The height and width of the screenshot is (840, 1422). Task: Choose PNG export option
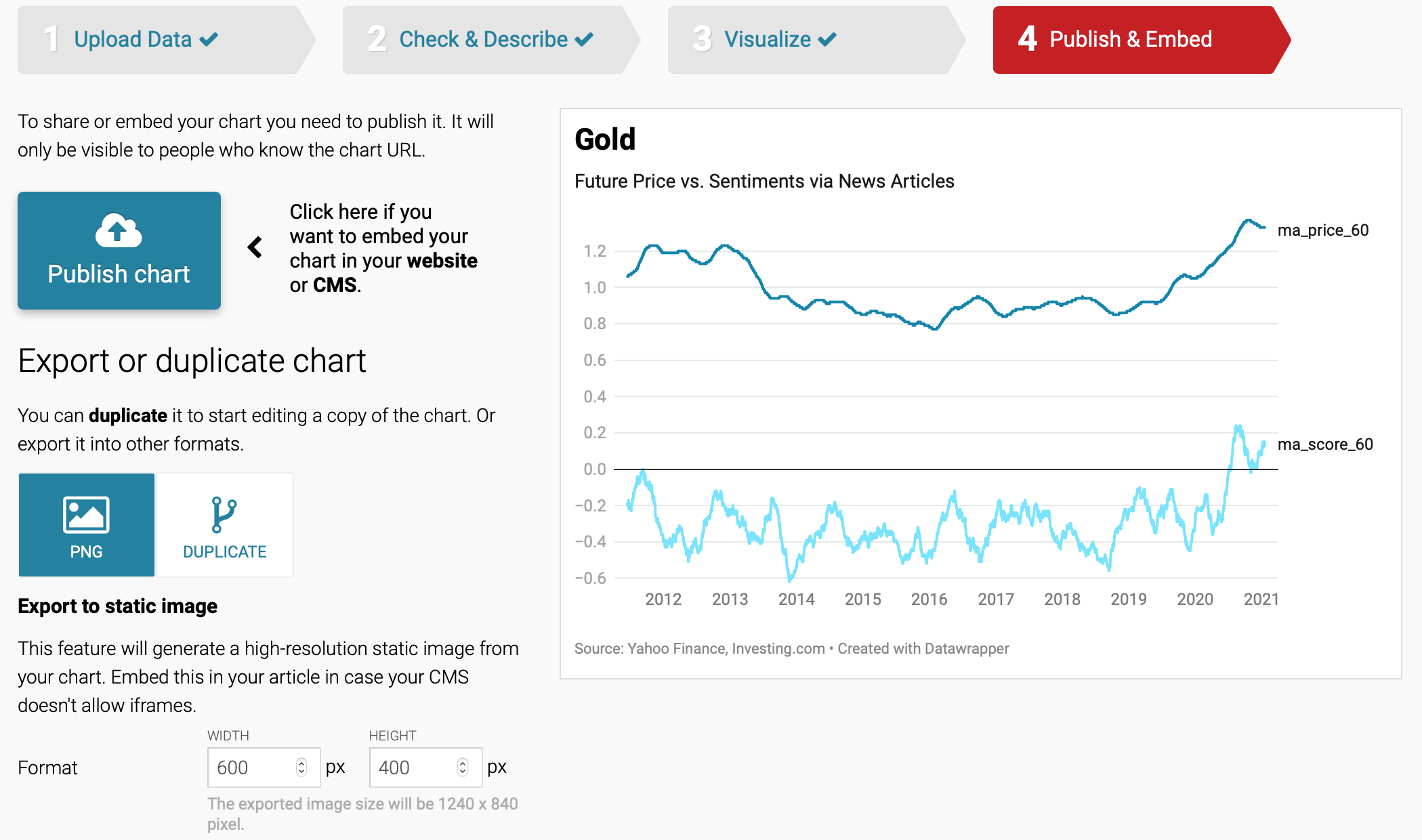pyautogui.click(x=87, y=525)
